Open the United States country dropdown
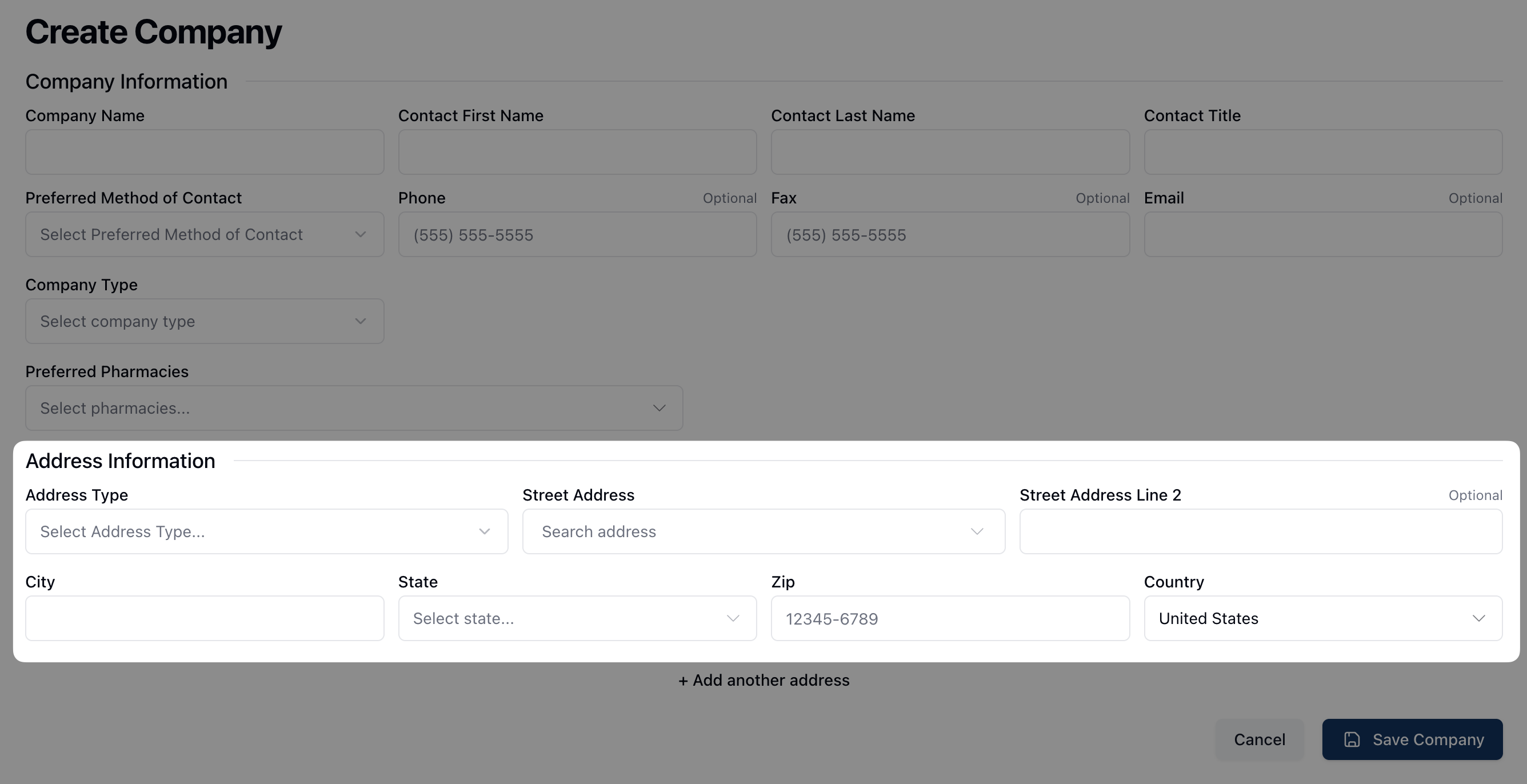 1304,618
